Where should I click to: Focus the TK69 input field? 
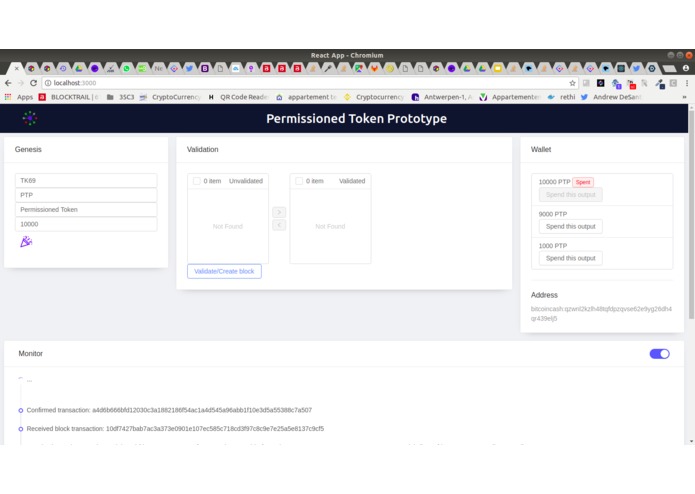(86, 180)
